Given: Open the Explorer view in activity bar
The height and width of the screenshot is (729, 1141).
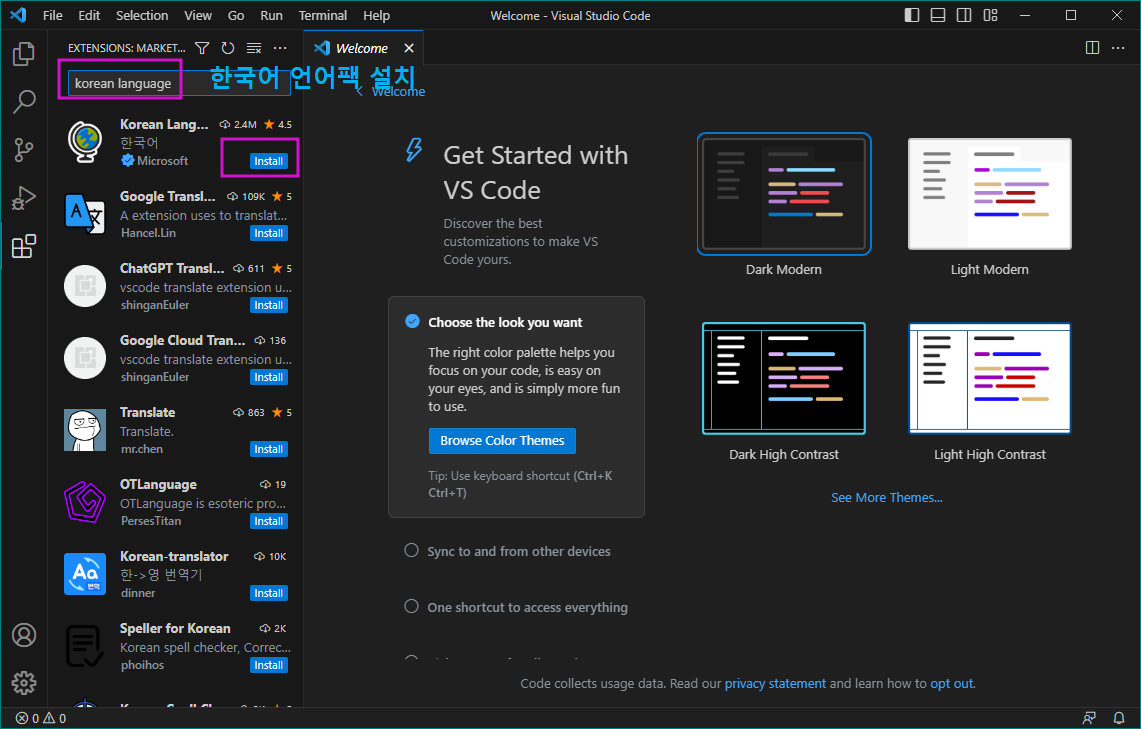Looking at the screenshot, I should click(23, 54).
